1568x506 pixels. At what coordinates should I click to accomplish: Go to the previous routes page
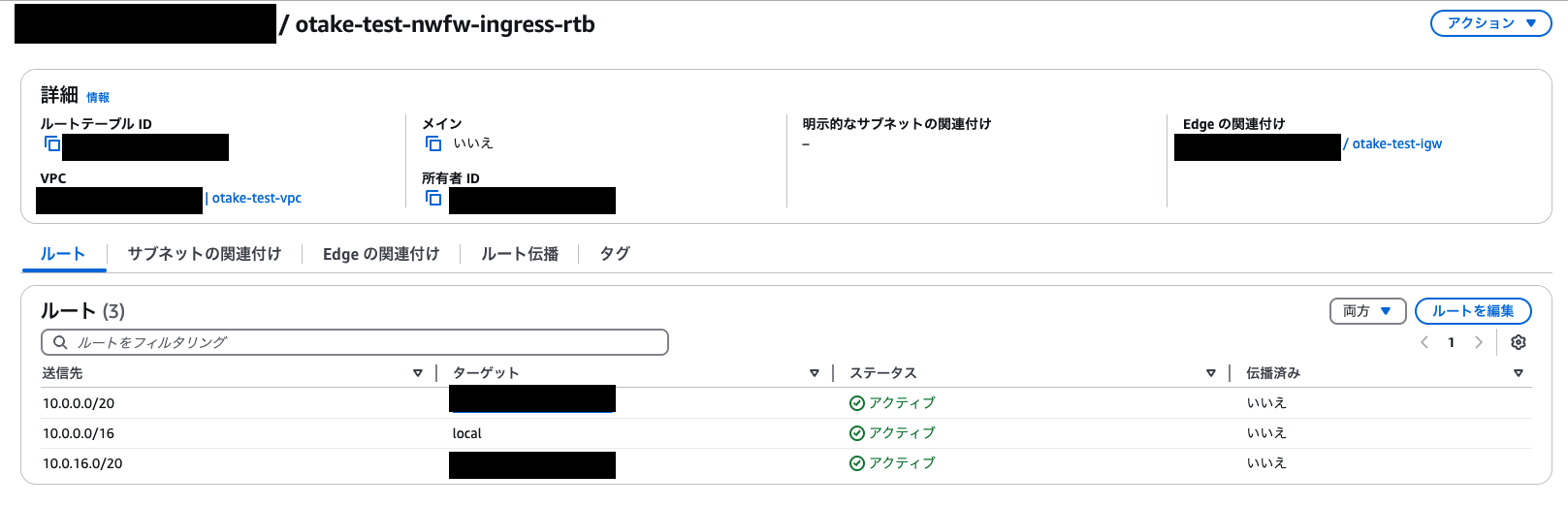tap(1424, 342)
